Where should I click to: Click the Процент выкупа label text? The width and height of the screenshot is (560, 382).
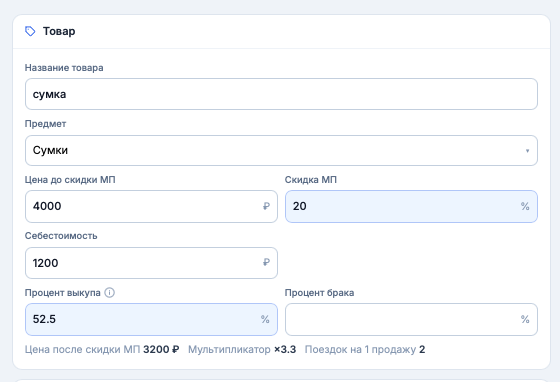[62, 293]
